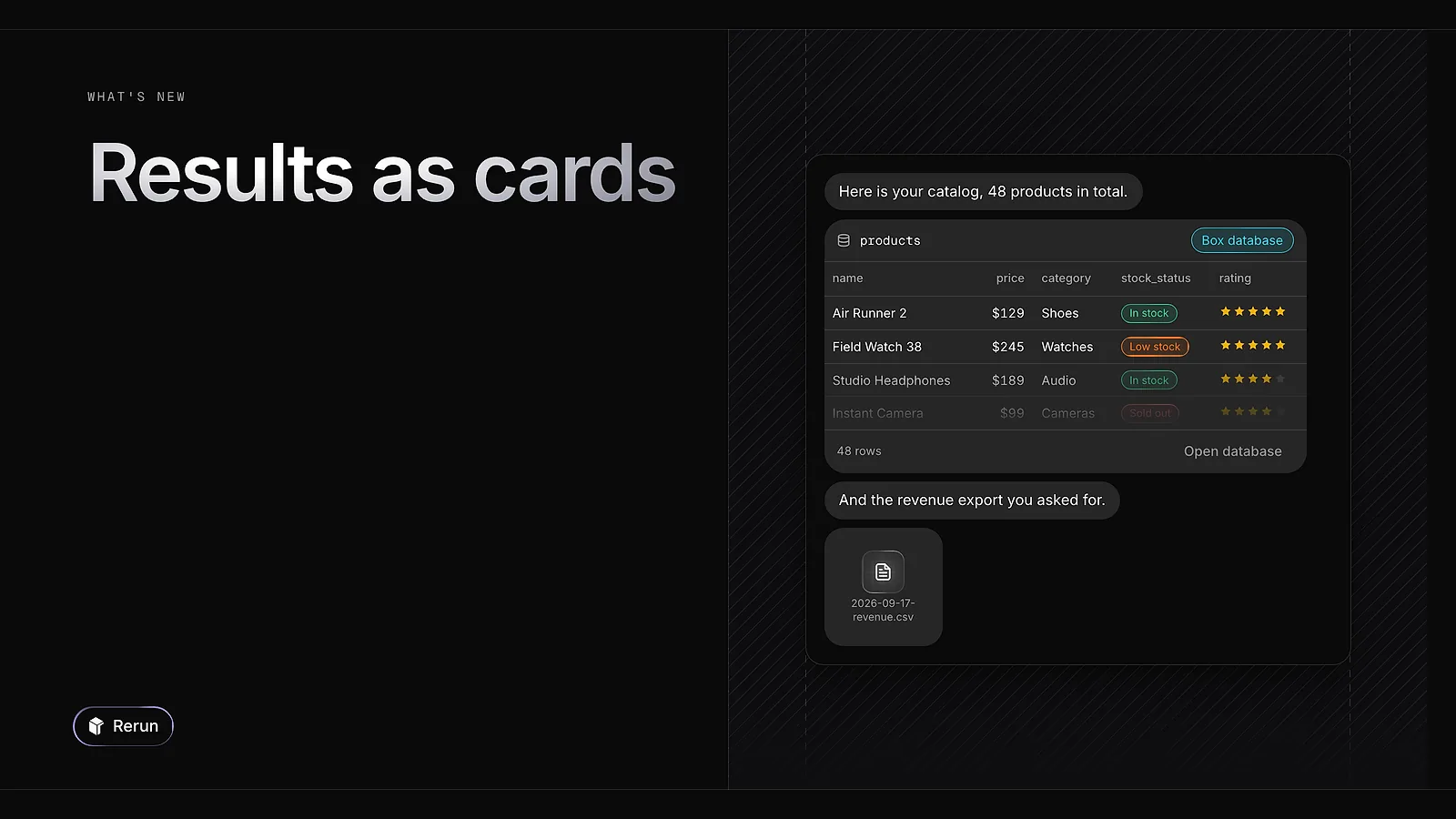Image resolution: width=1456 pixels, height=819 pixels.
Task: Click the Sold out badge
Action: point(1150,413)
